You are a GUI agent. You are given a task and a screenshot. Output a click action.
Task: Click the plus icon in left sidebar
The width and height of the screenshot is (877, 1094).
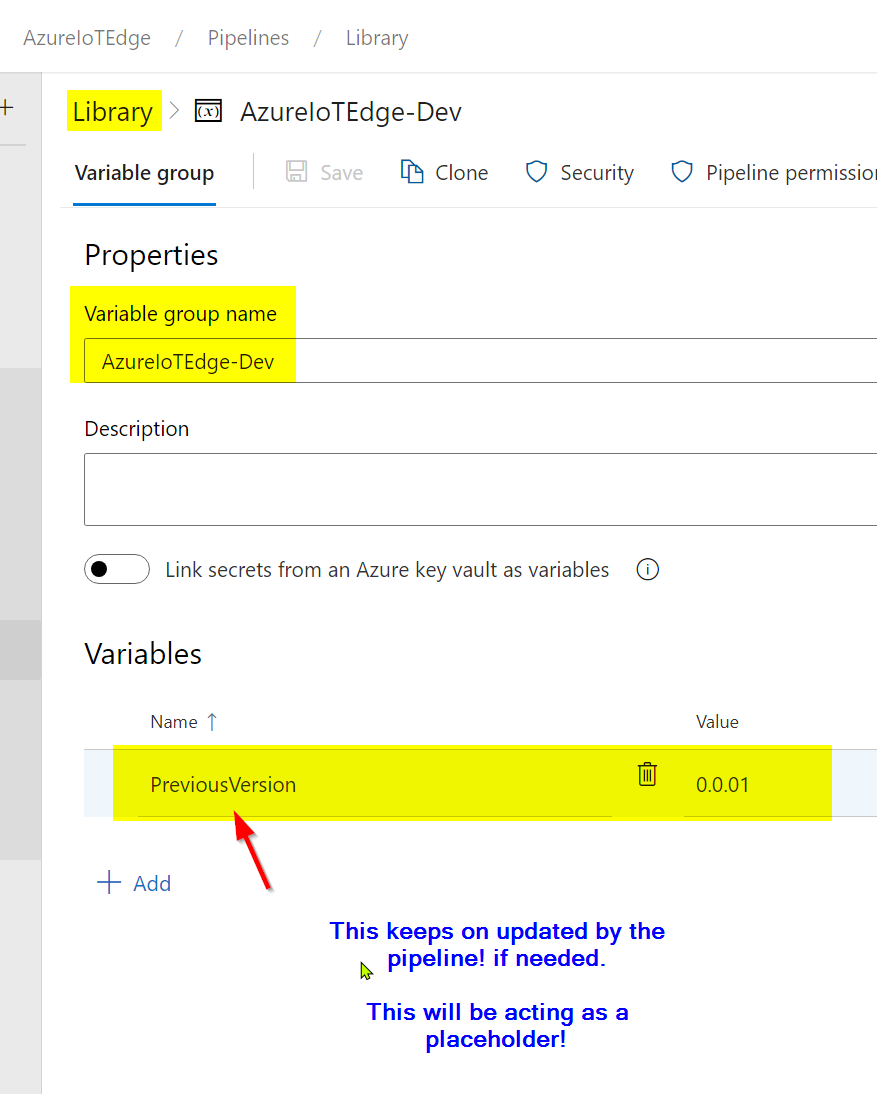7,107
